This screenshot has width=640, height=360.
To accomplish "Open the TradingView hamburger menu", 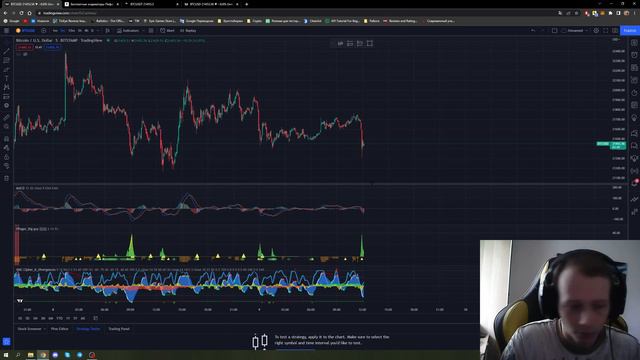I will tap(7, 31).
